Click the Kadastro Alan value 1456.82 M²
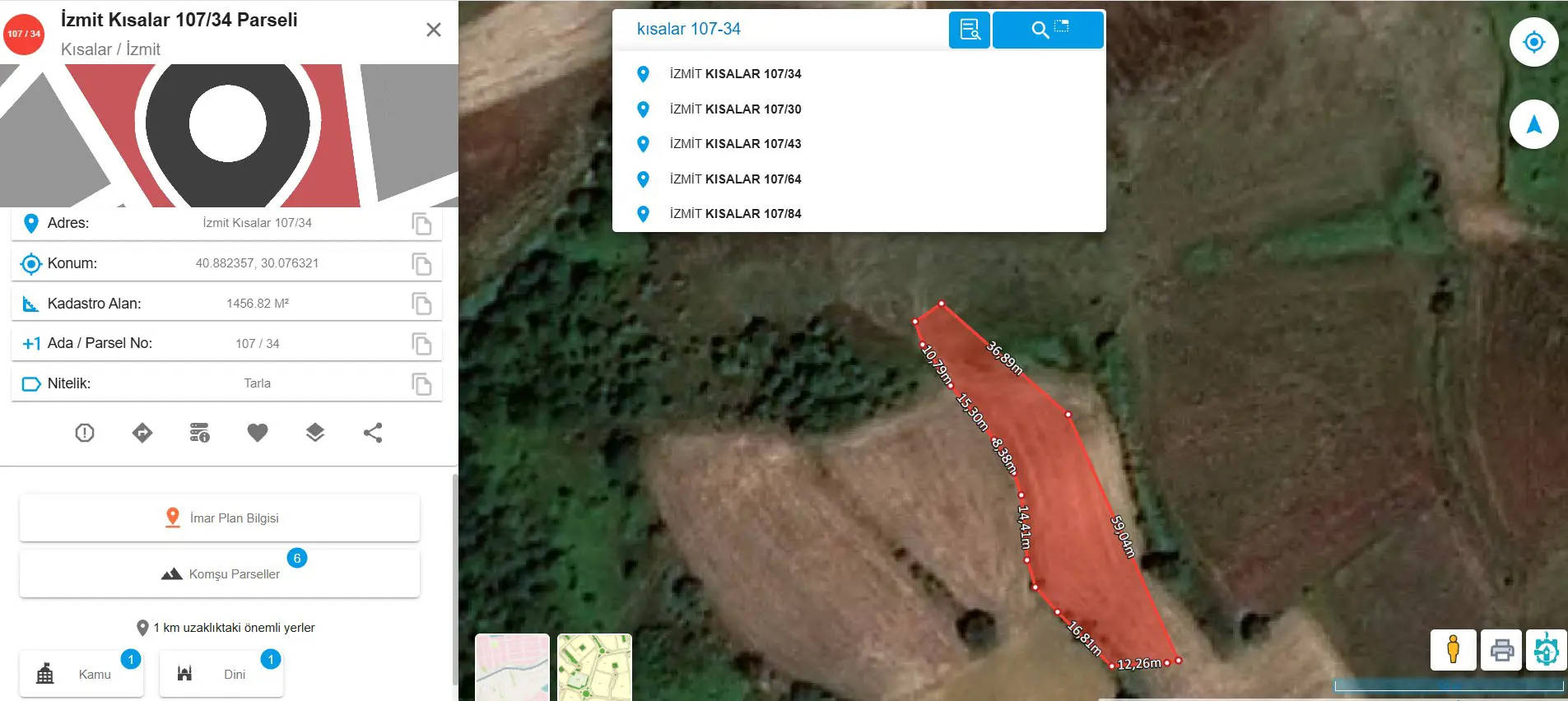This screenshot has height=701, width=1568. point(258,304)
